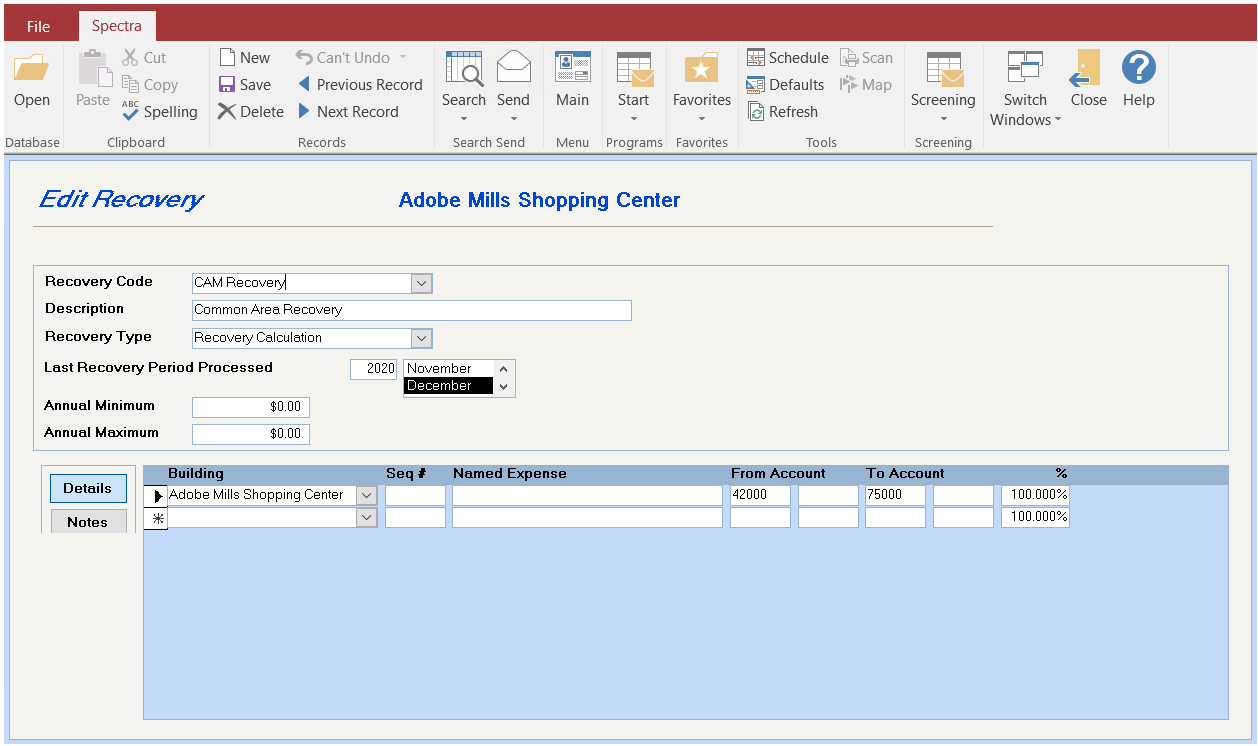Delete the current record
This screenshot has height=746, width=1258.
pos(251,112)
